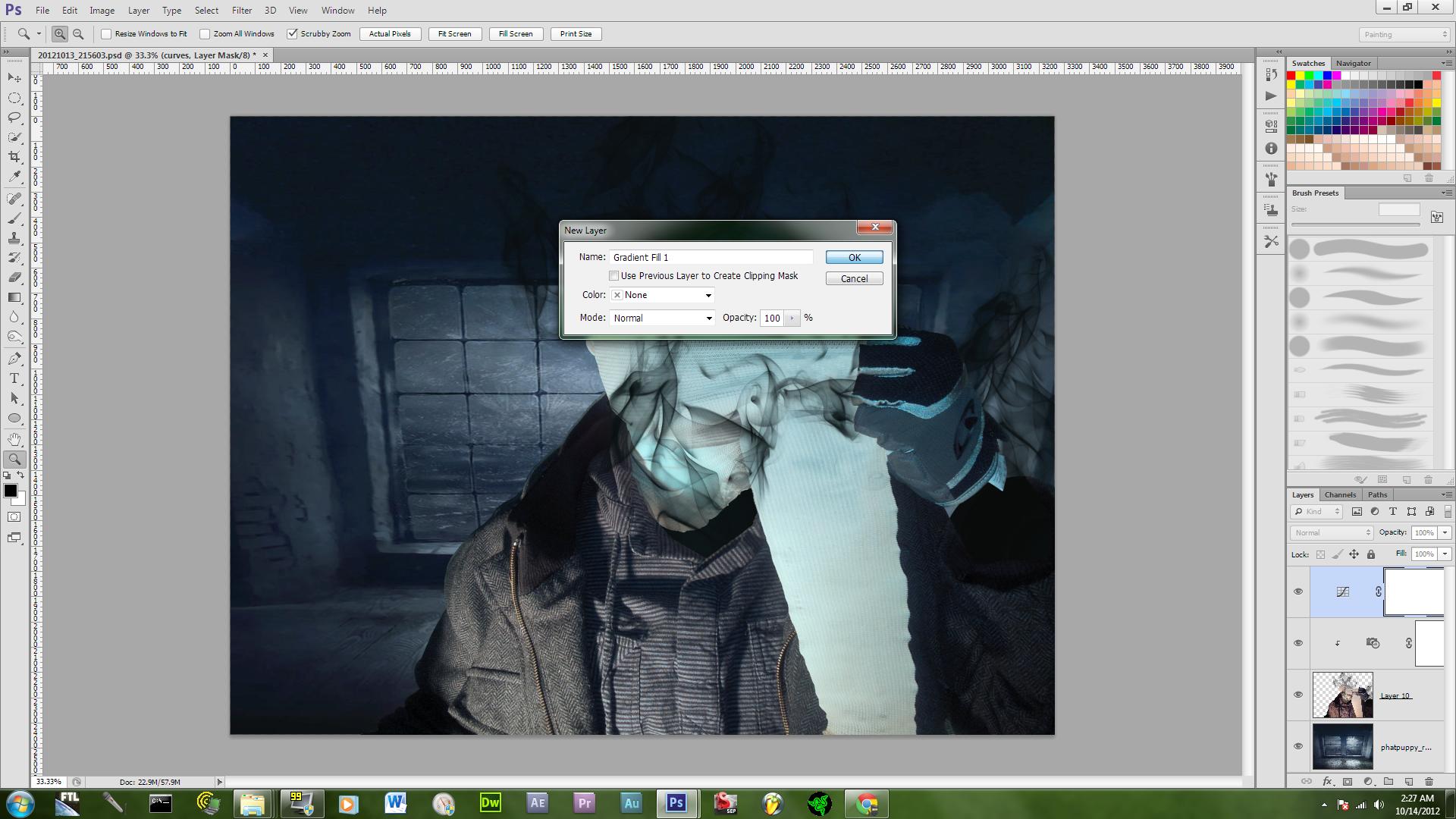Open the Filter menu
1456x819 pixels.
(x=241, y=11)
